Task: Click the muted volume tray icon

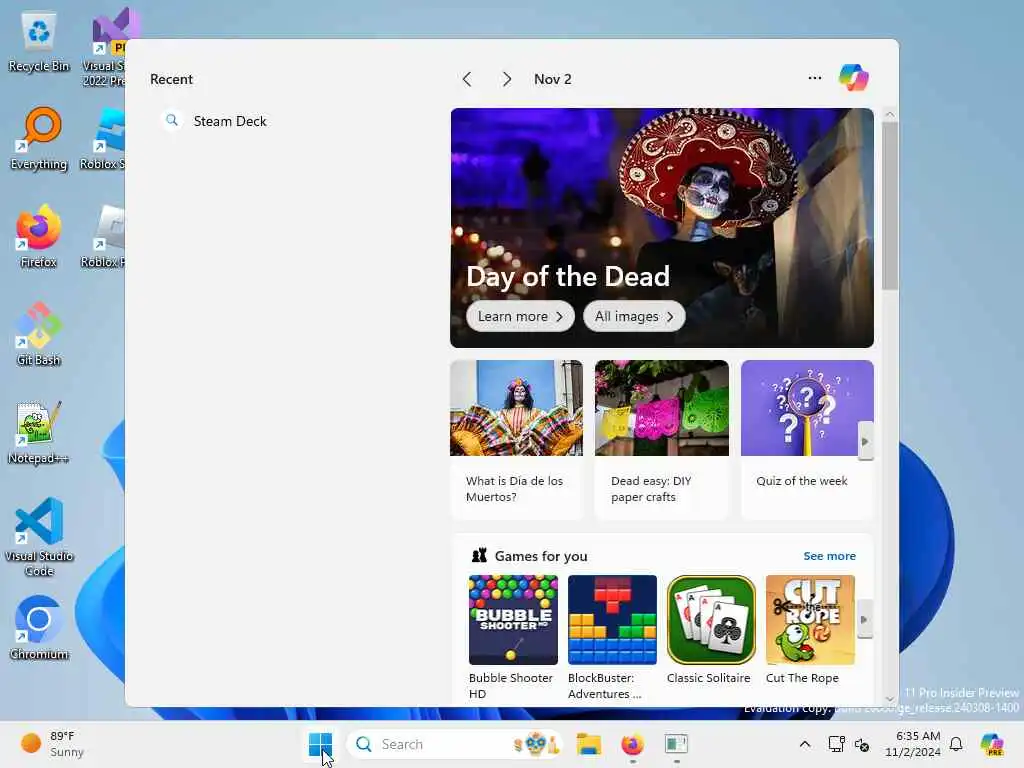Action: 862,744
